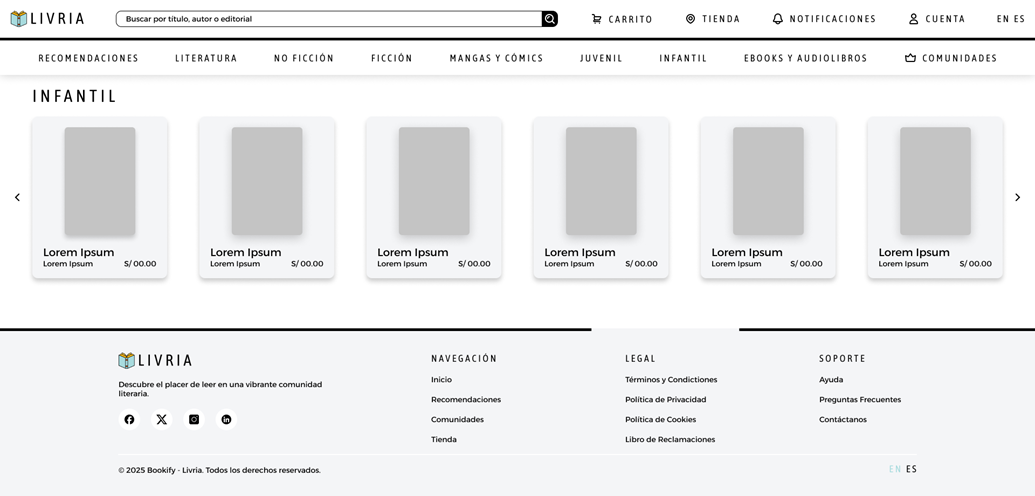Click the footer Tienda link
Viewport: 1035px width, 496px height.
tap(444, 439)
